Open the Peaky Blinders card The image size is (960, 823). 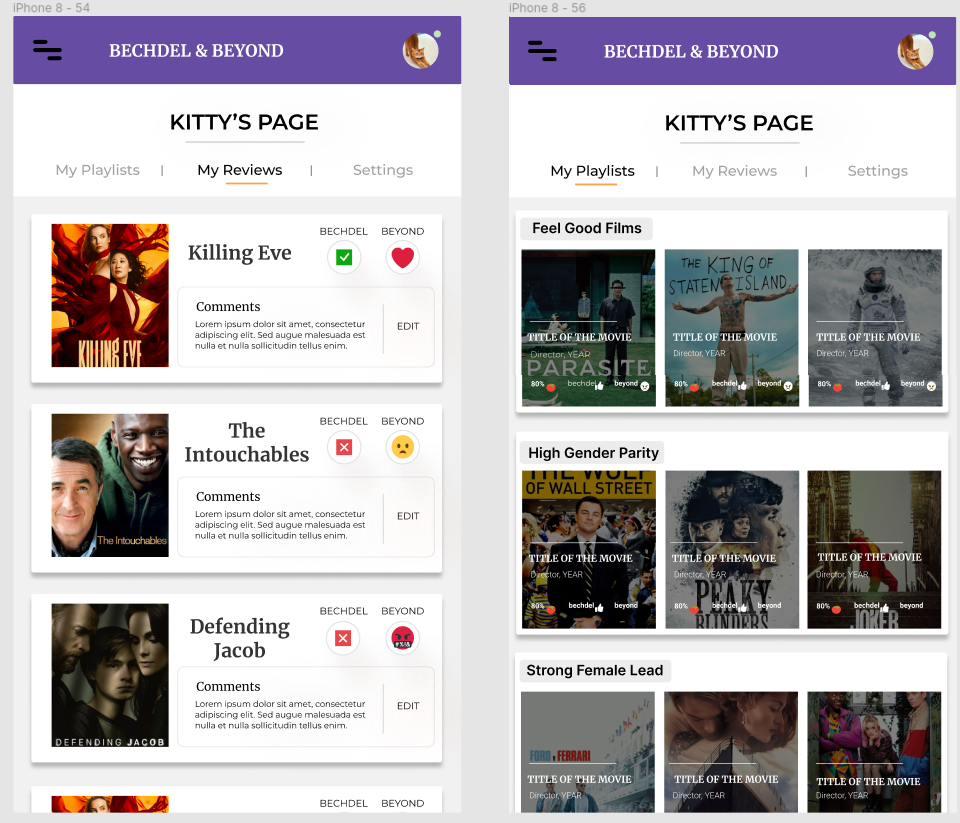(x=732, y=549)
